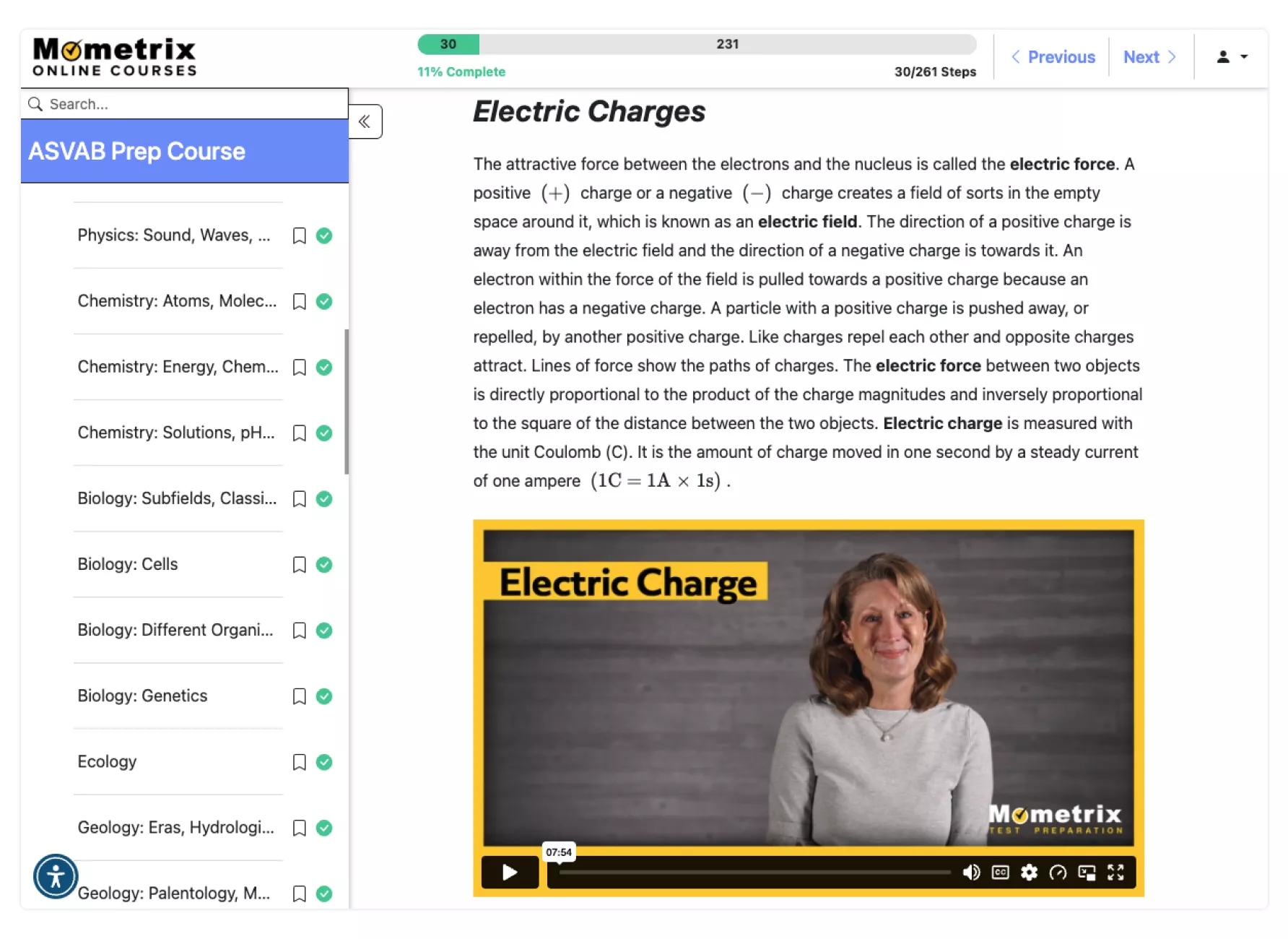Image resolution: width=1288 pixels, height=939 pixels.
Task: Toggle completion check for Geology: Palentology
Action: [x=324, y=893]
